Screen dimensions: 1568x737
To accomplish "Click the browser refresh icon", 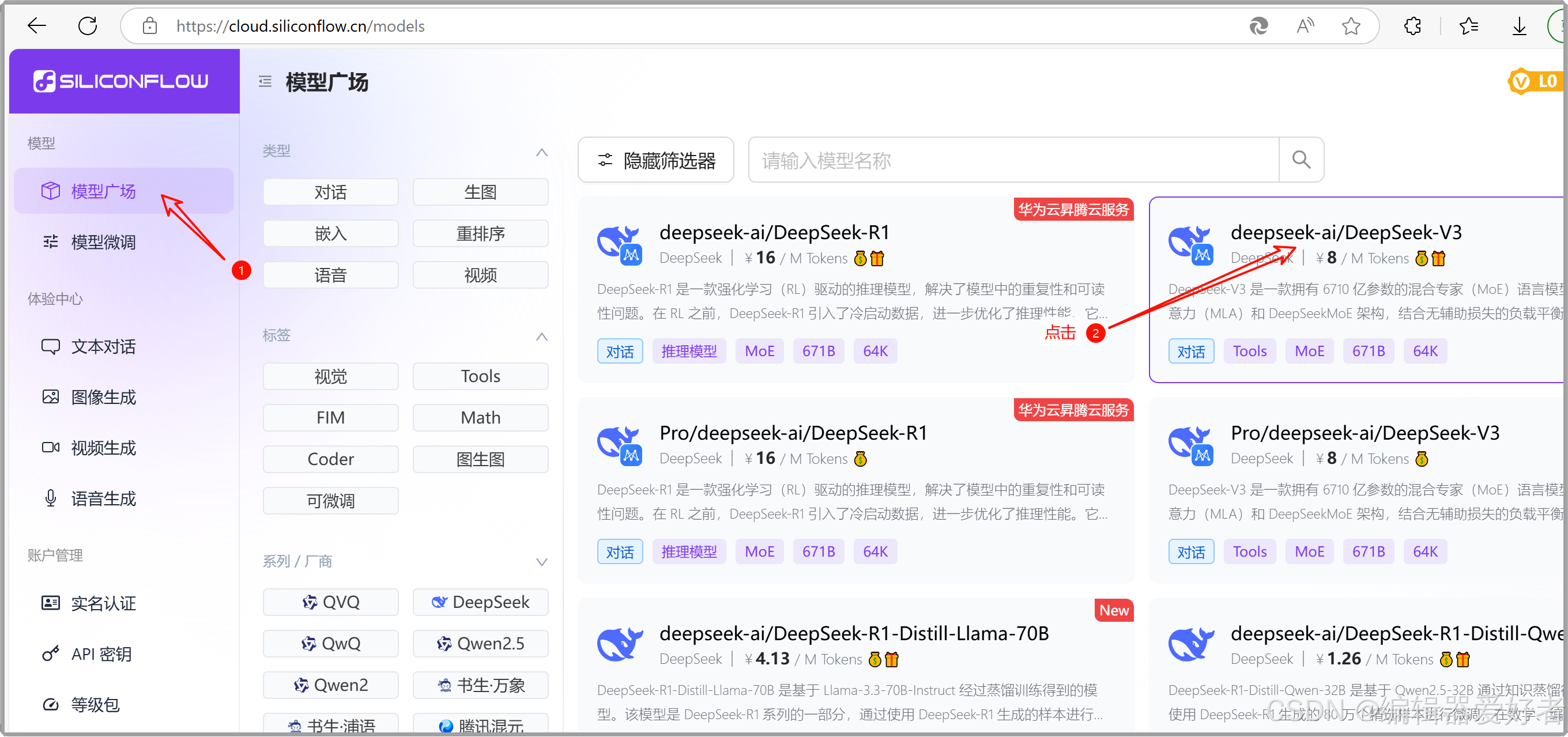I will click(x=88, y=25).
